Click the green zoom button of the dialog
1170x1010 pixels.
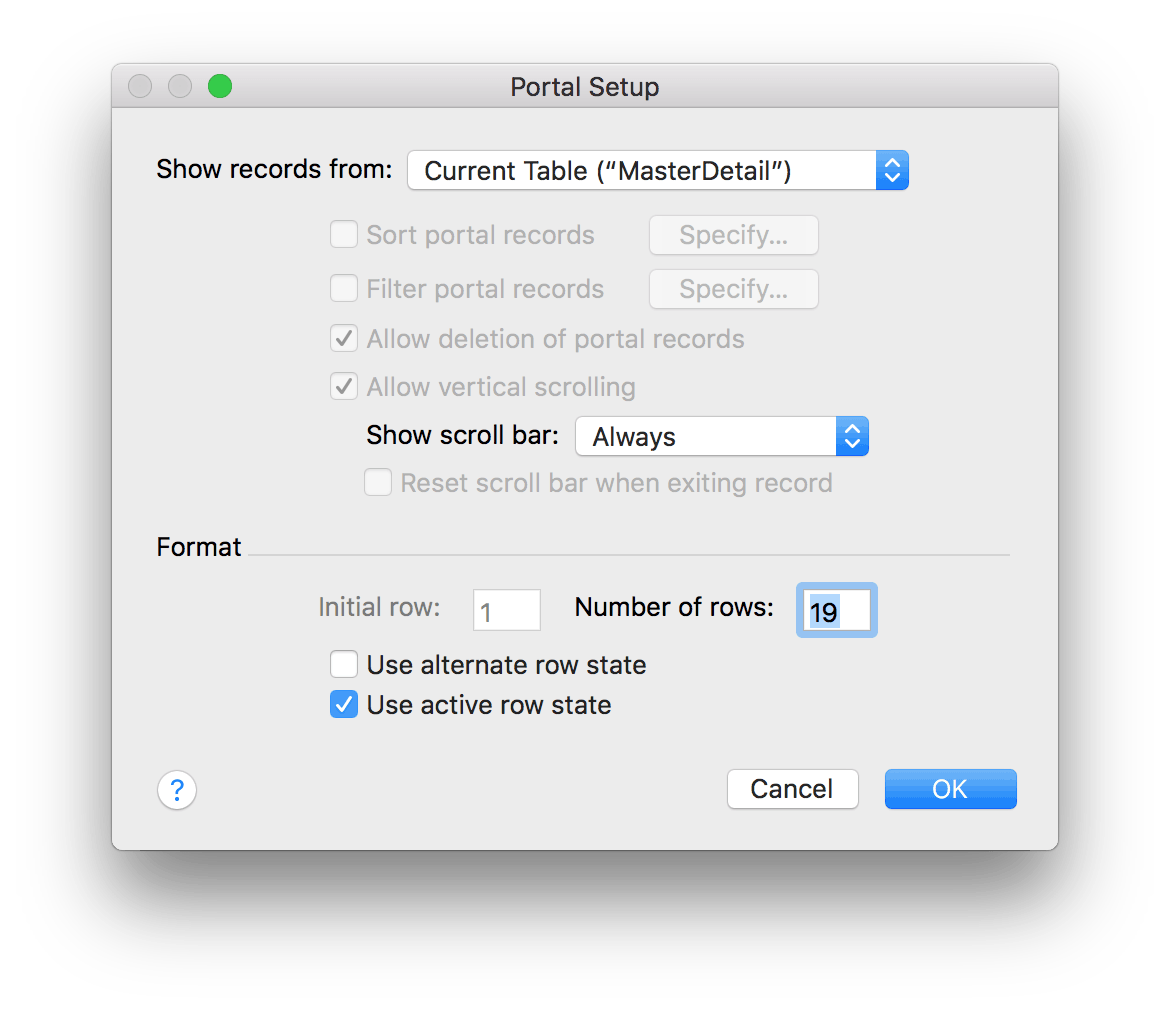tap(219, 86)
